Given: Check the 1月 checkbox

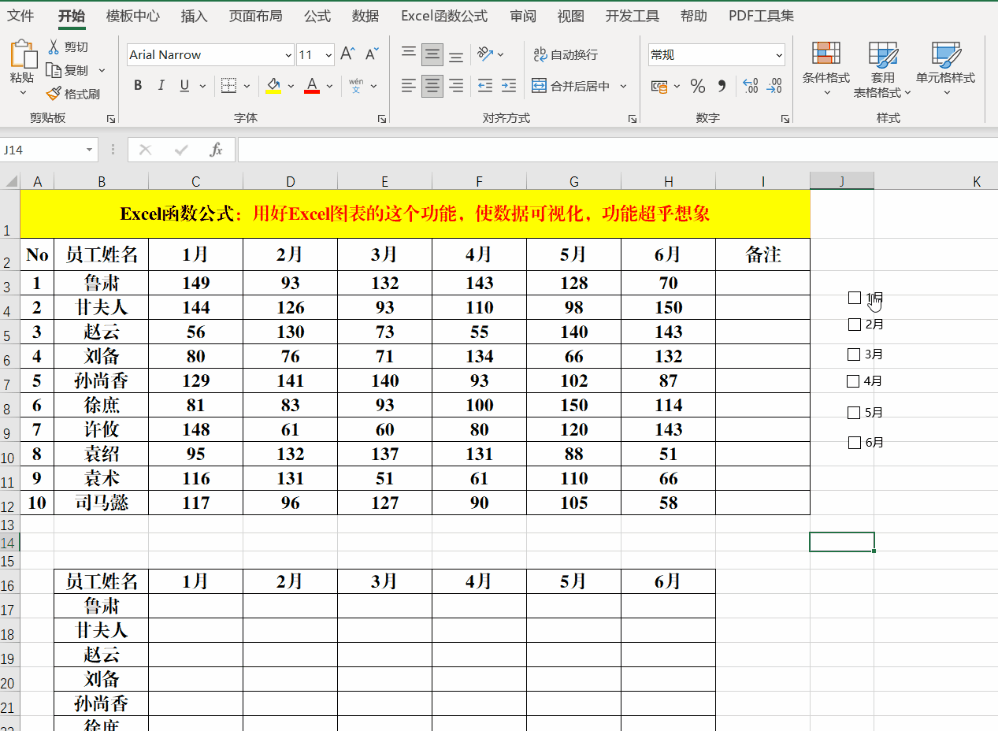Looking at the screenshot, I should tap(854, 297).
